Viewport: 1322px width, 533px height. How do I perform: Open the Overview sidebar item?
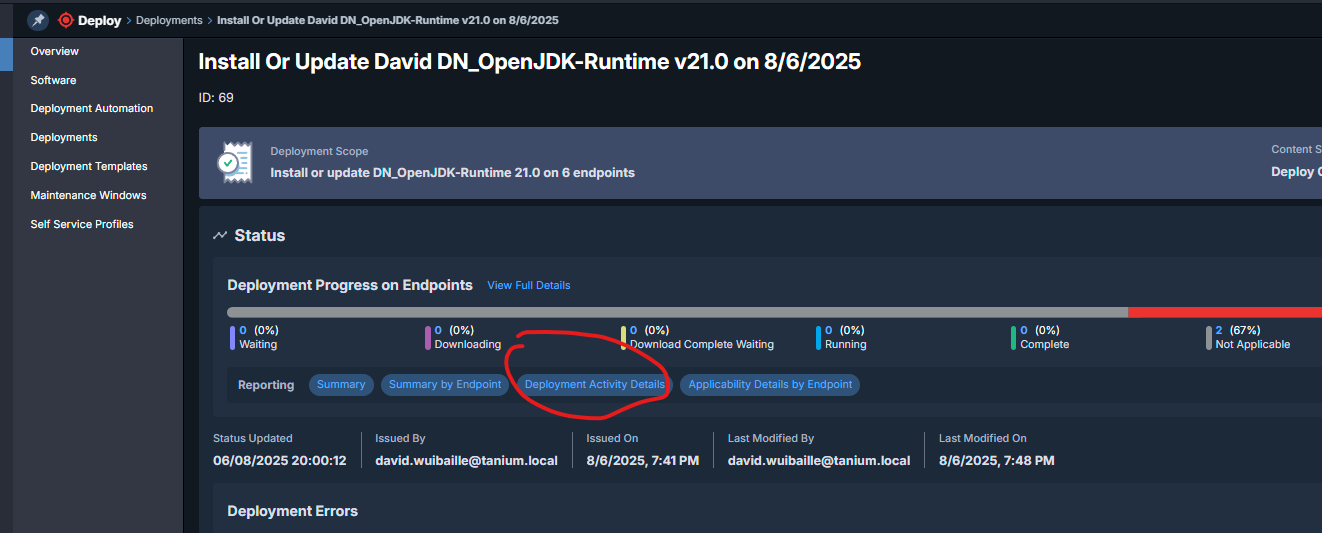[55, 51]
